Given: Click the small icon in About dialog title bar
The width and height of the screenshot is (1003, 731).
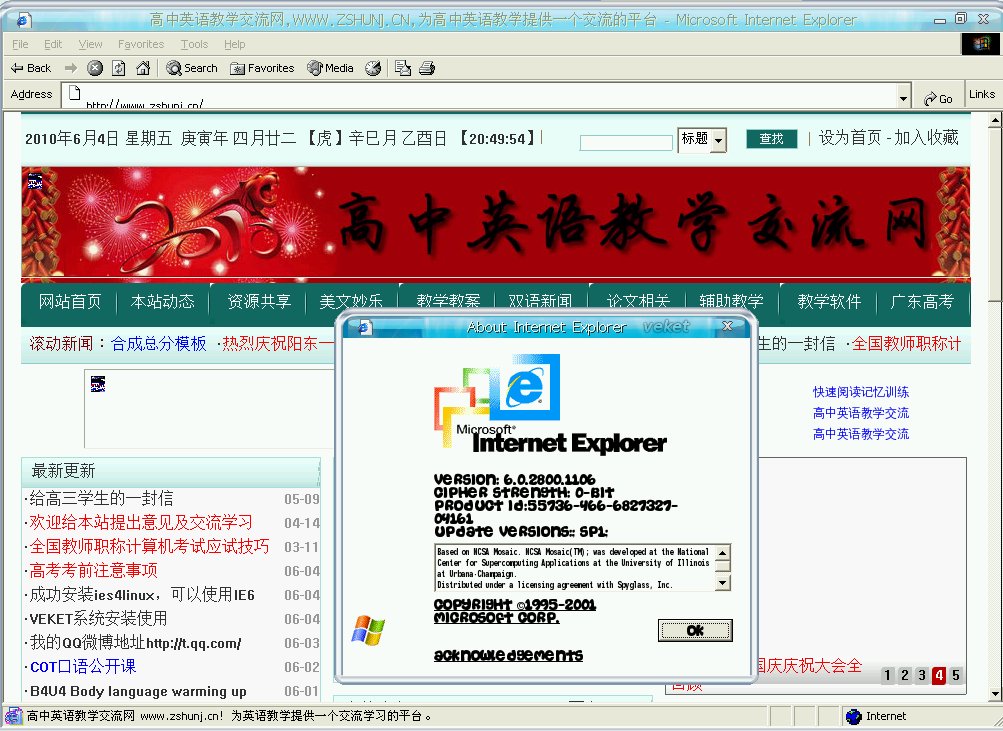Looking at the screenshot, I should [x=365, y=327].
